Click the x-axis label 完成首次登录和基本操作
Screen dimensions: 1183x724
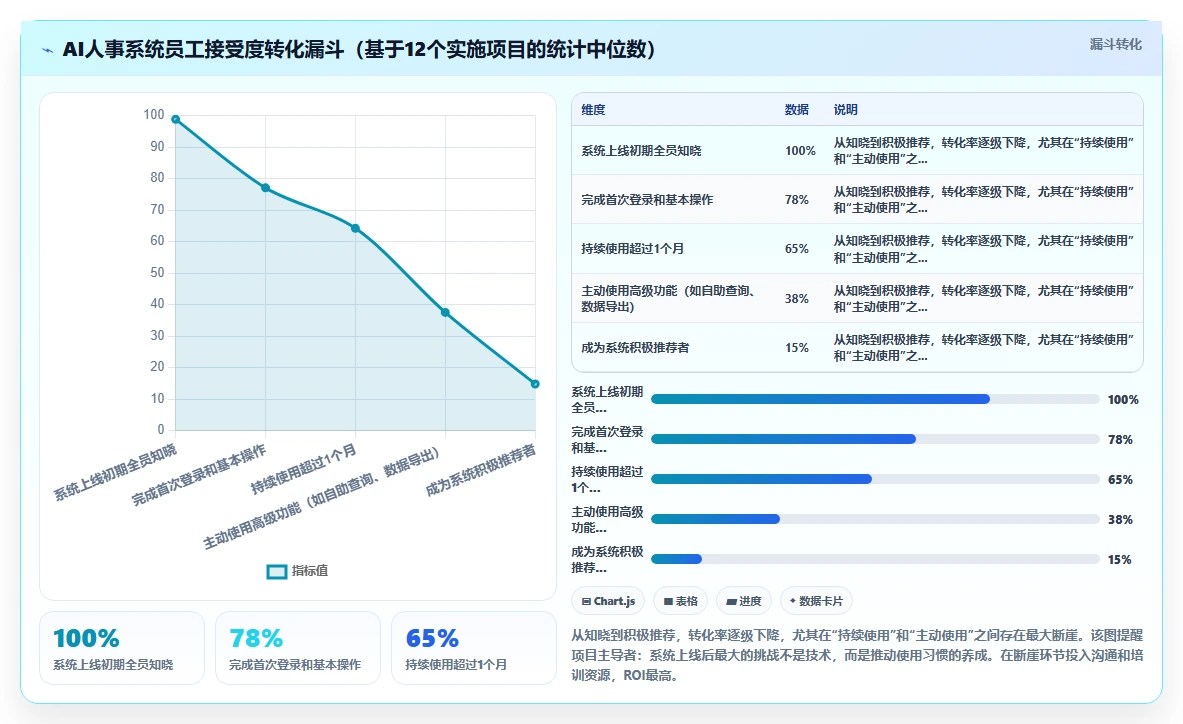199,475
